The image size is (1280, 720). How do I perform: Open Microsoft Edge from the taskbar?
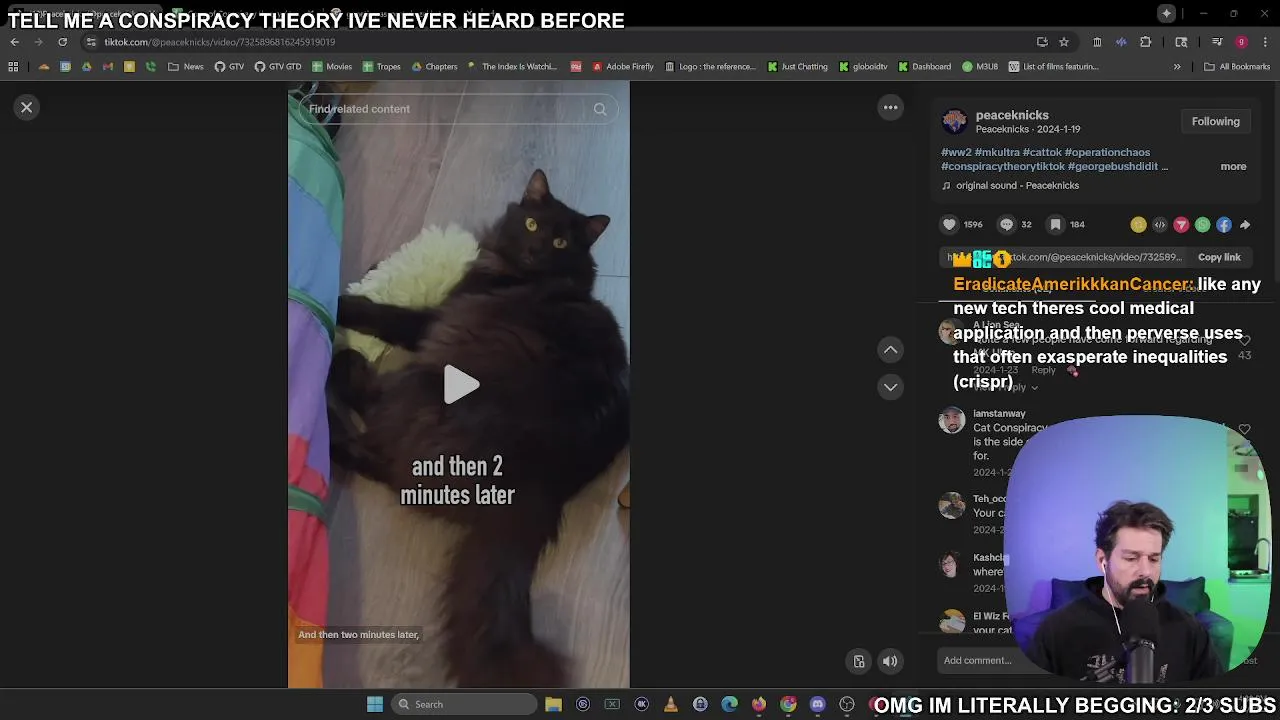click(730, 704)
